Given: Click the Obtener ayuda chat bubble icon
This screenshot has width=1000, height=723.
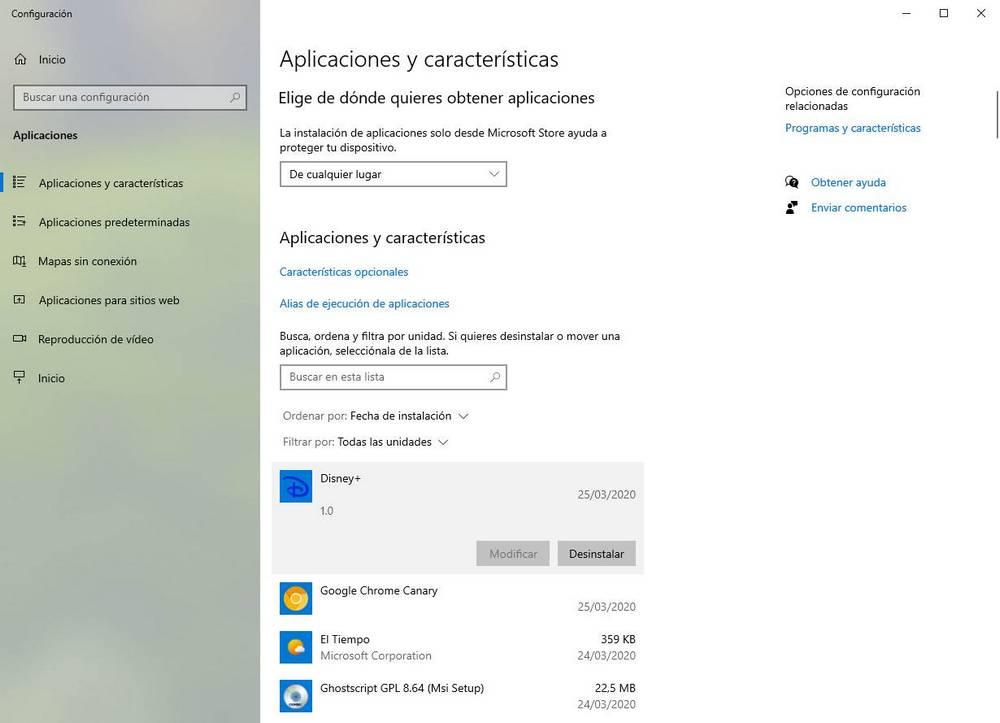Looking at the screenshot, I should tap(791, 182).
